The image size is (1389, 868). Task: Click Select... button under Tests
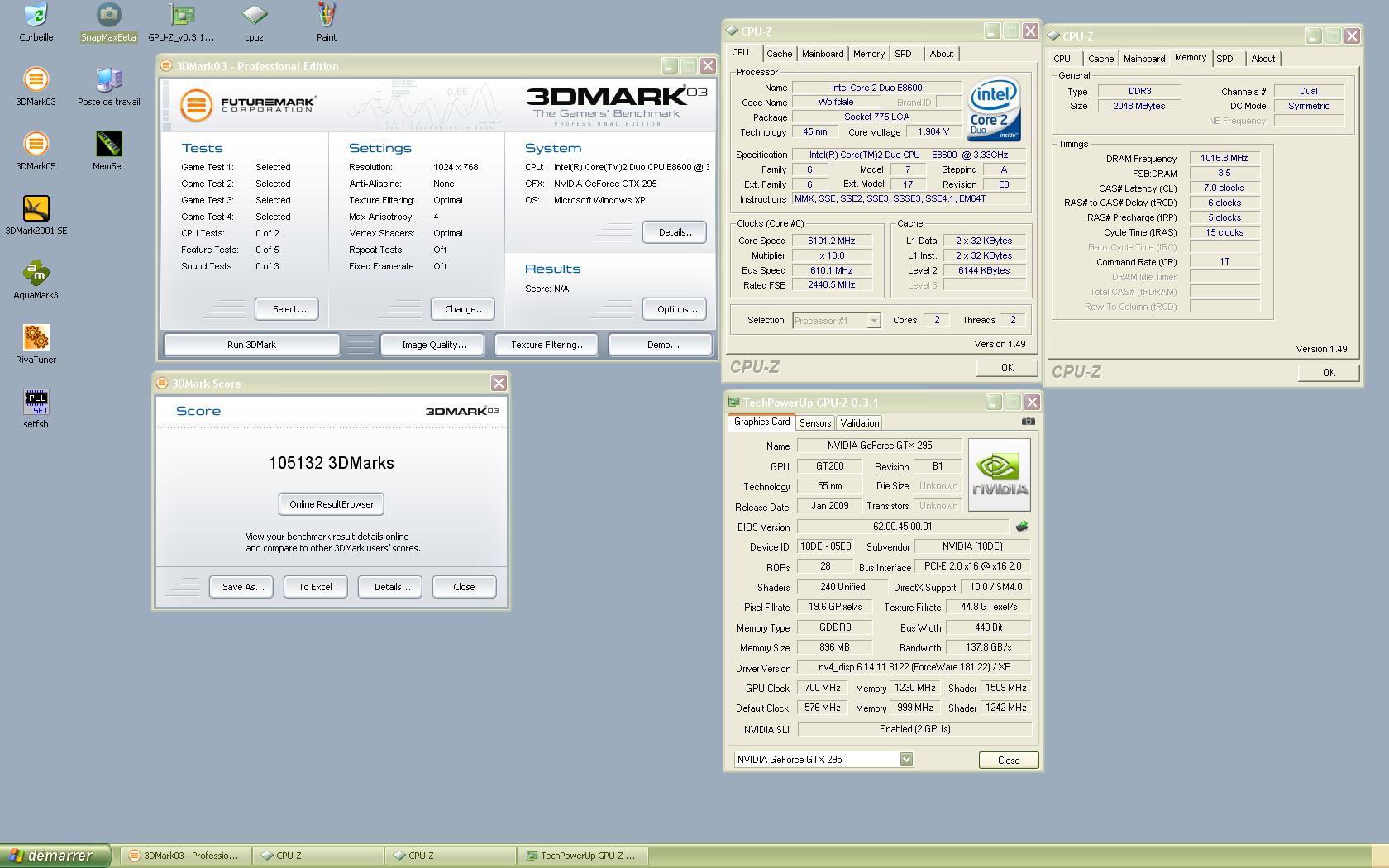point(289,309)
